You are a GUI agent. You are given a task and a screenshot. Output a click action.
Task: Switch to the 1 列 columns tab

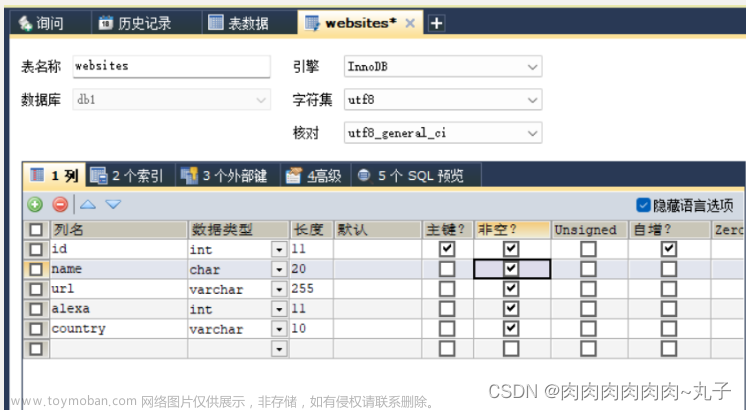point(54,176)
